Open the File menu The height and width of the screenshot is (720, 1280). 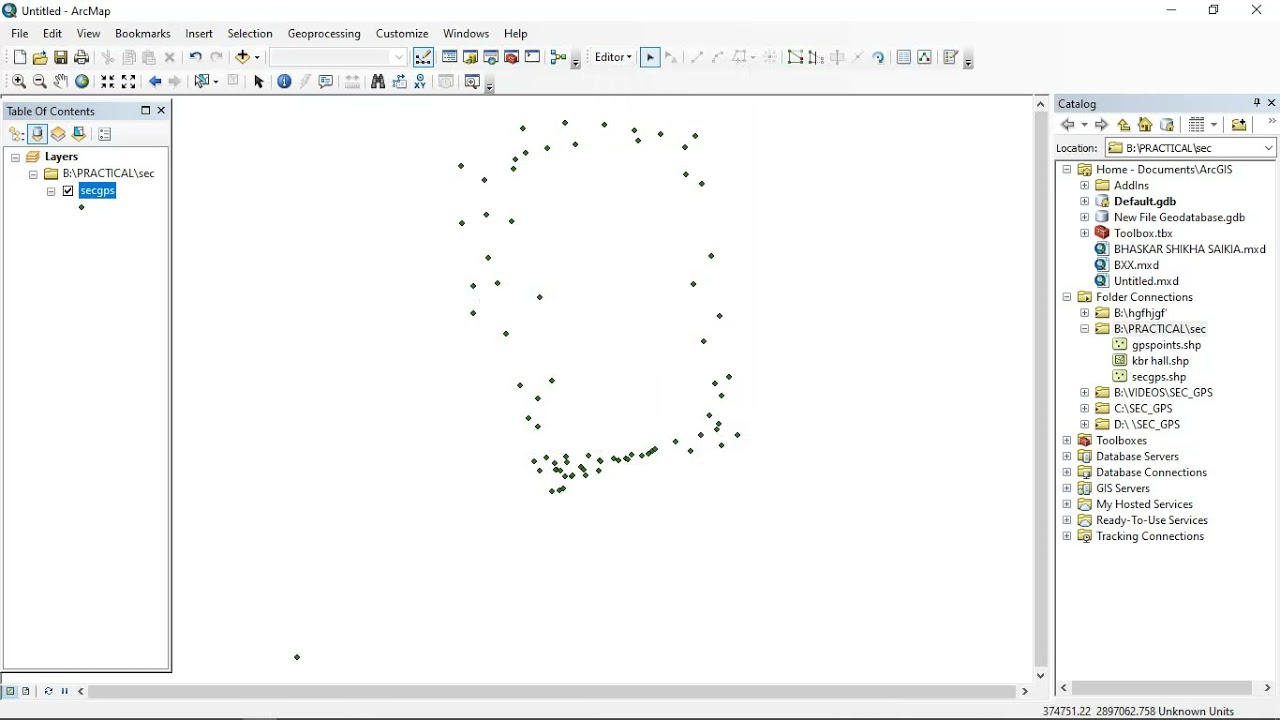click(20, 33)
